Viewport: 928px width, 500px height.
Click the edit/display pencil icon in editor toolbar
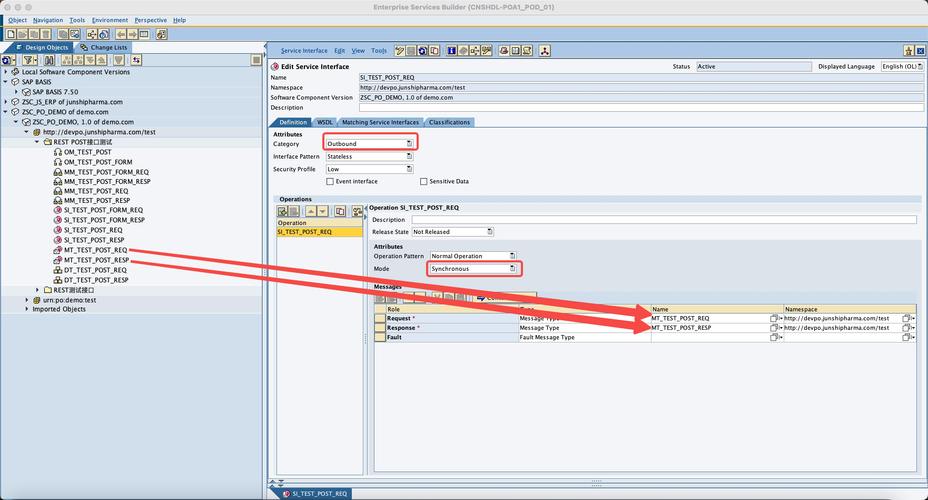(x=400, y=50)
